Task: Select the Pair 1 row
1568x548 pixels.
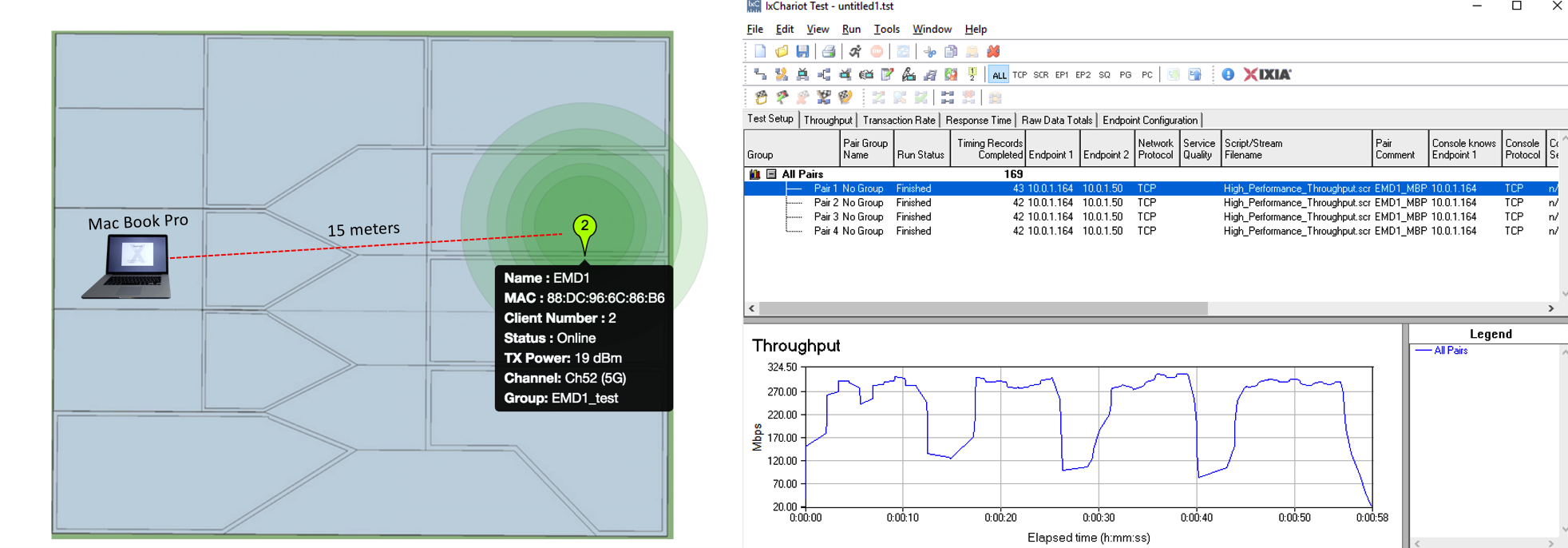Action: [1150, 189]
